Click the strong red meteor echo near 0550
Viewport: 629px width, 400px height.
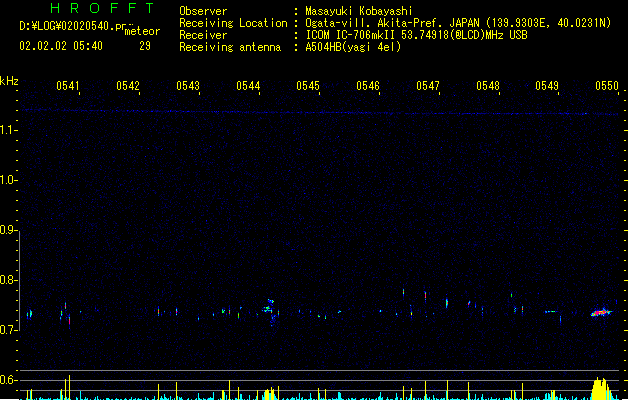point(601,312)
